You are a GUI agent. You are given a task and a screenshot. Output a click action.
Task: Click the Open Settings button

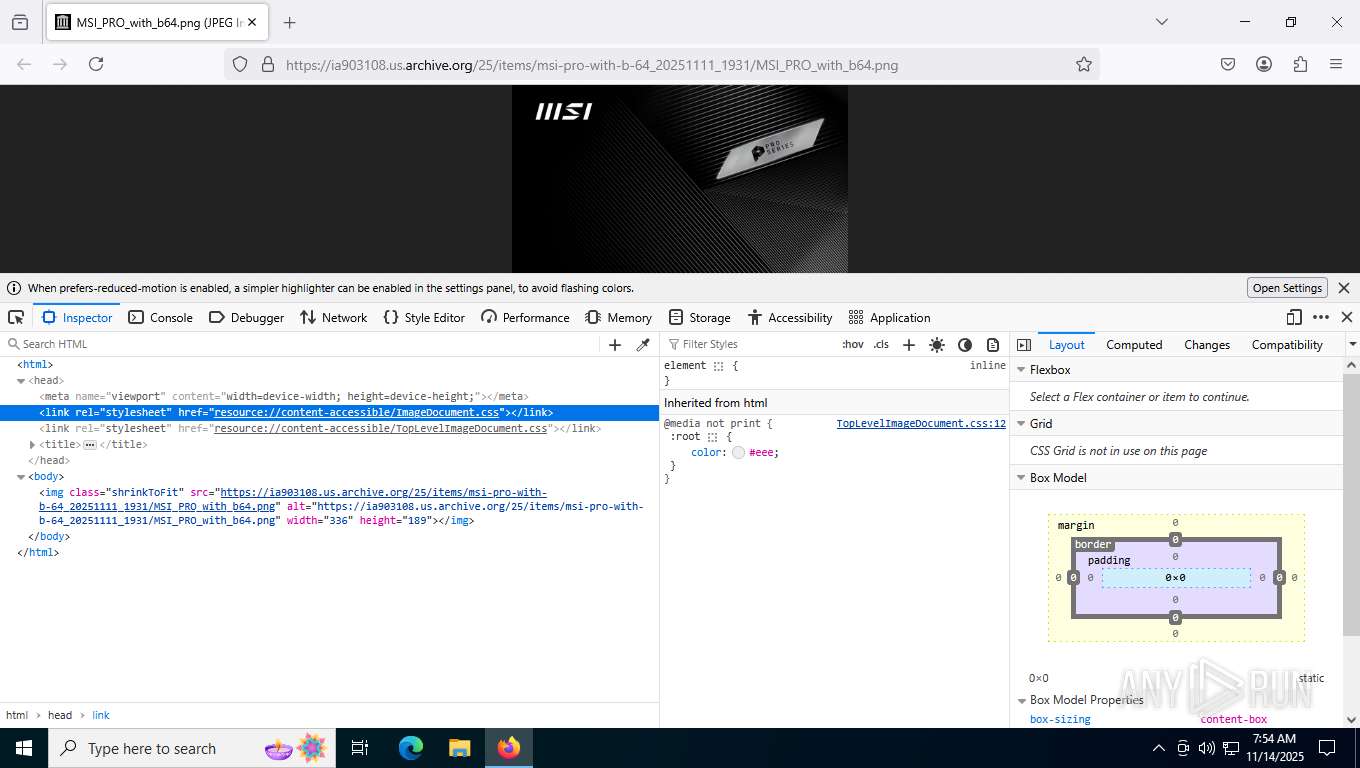1287,288
